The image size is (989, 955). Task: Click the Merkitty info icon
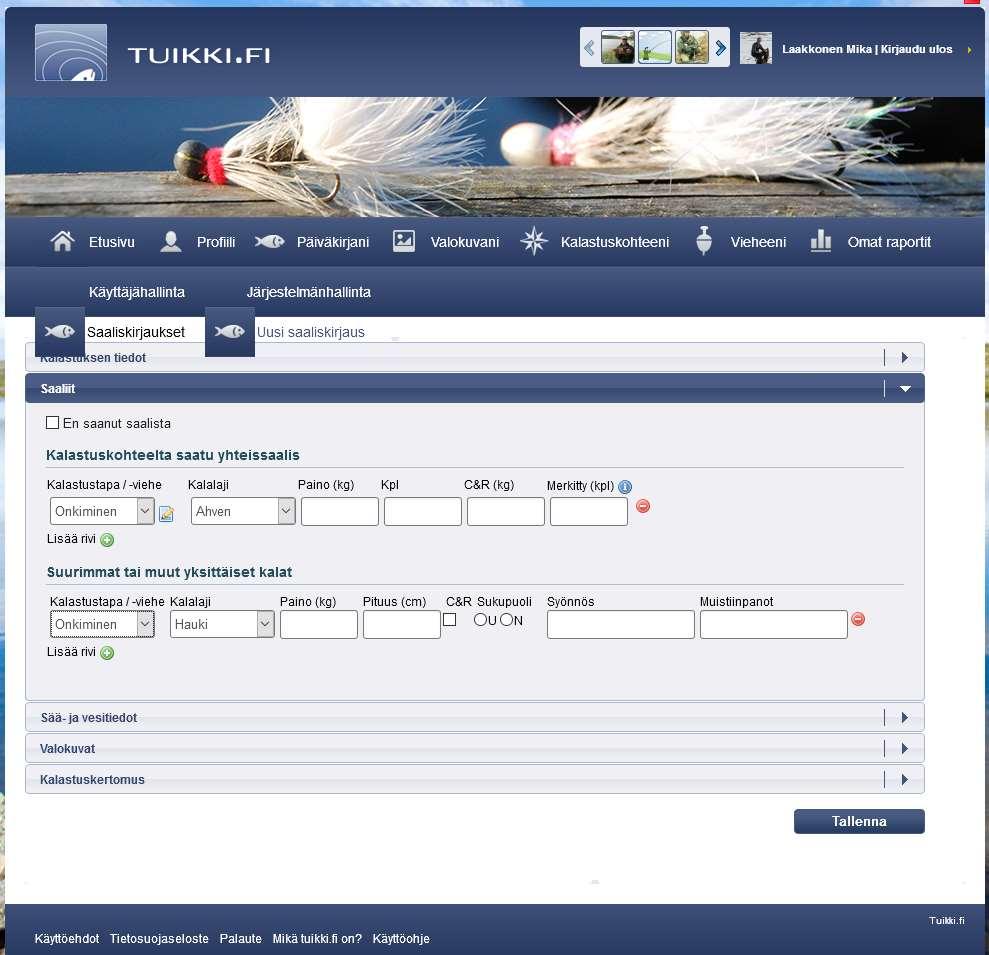[625, 486]
